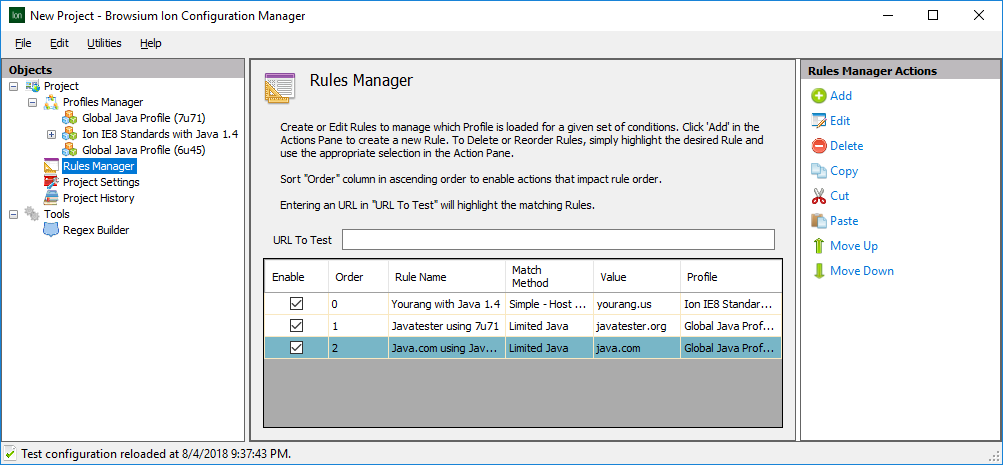Select Project Settings in the tree
This screenshot has height=466, width=1005.
pos(100,182)
